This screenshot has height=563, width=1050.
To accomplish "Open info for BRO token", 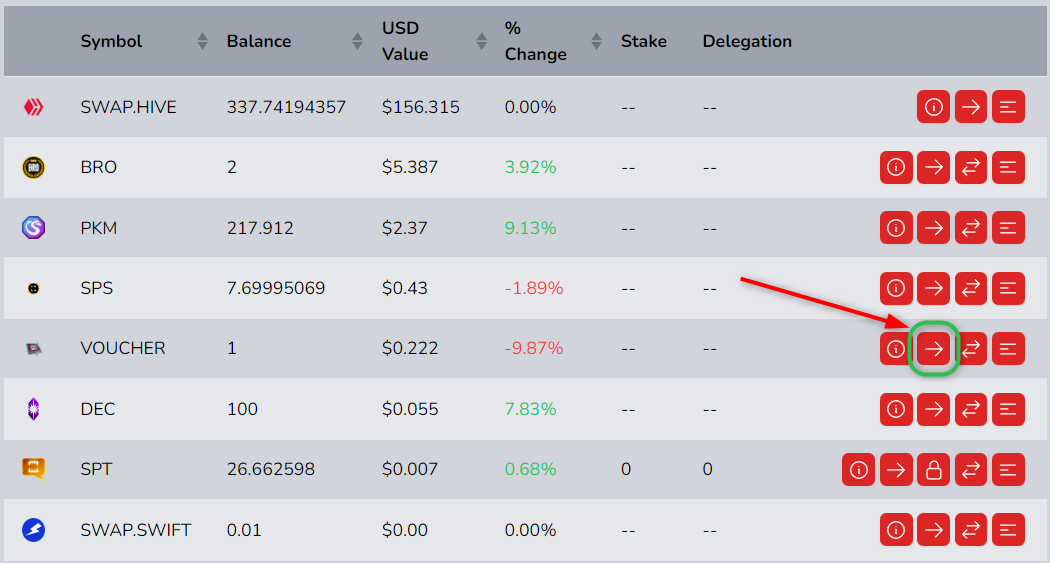I will pos(896,167).
